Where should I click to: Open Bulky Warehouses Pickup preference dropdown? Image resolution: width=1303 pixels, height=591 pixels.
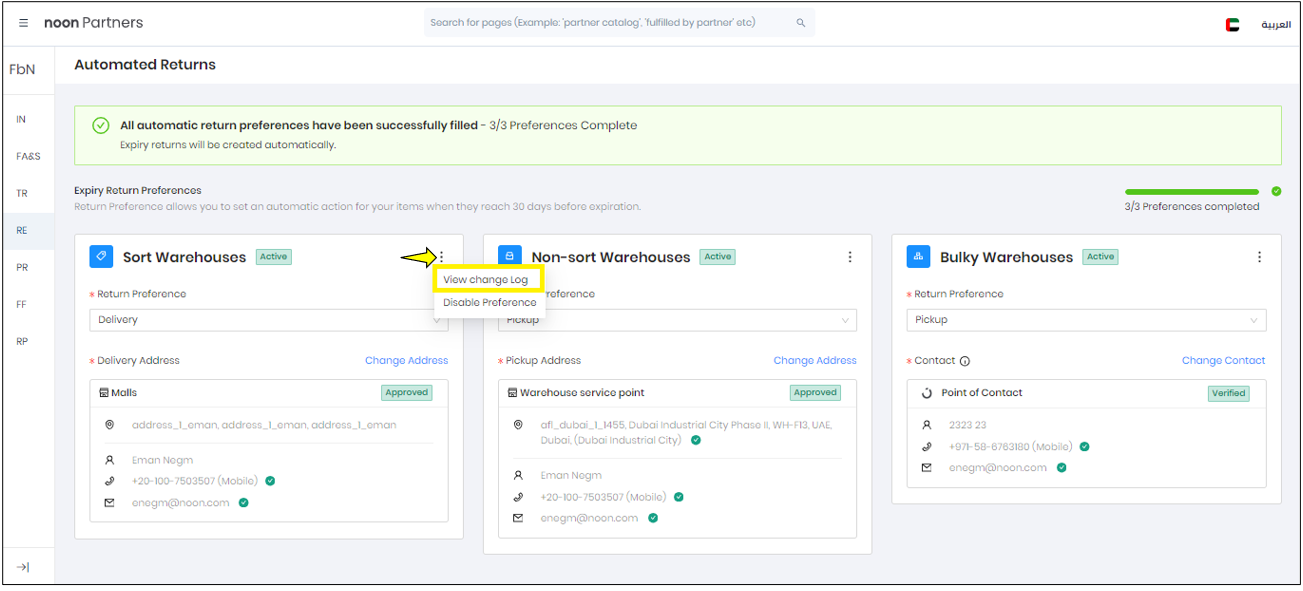[x=1086, y=320]
